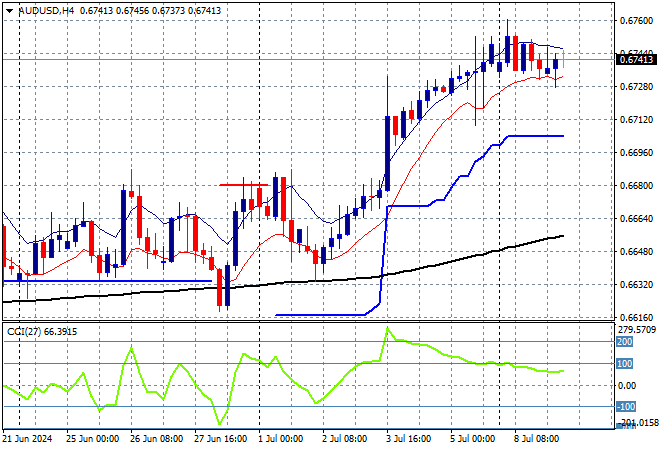Select the CCI 0.00 level label

[626, 386]
